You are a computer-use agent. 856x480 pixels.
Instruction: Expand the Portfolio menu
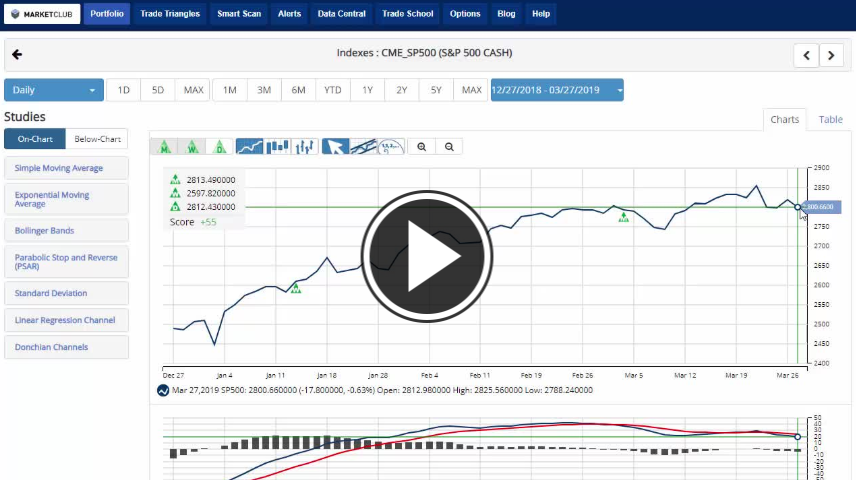click(107, 14)
